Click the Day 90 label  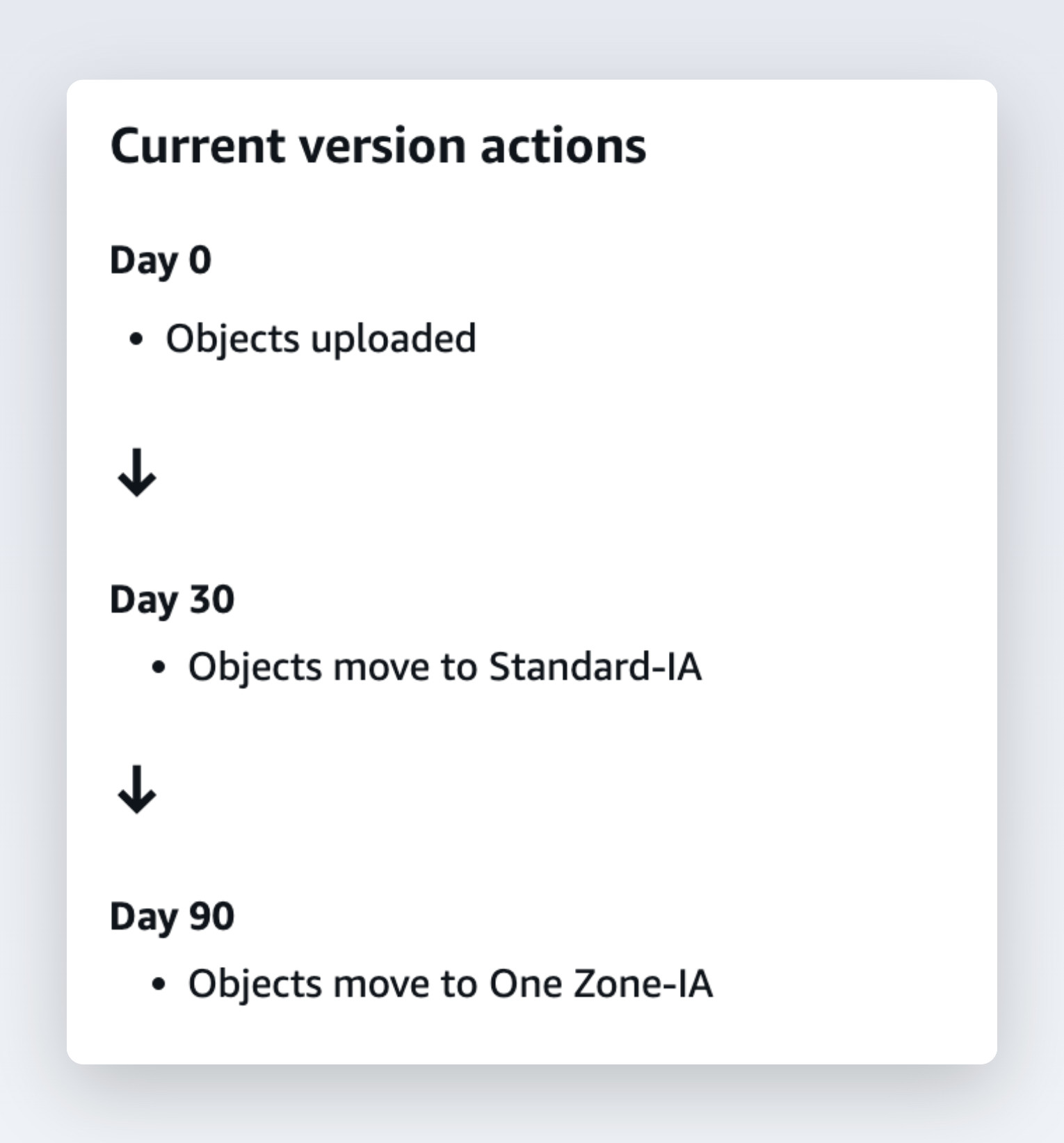[172, 917]
